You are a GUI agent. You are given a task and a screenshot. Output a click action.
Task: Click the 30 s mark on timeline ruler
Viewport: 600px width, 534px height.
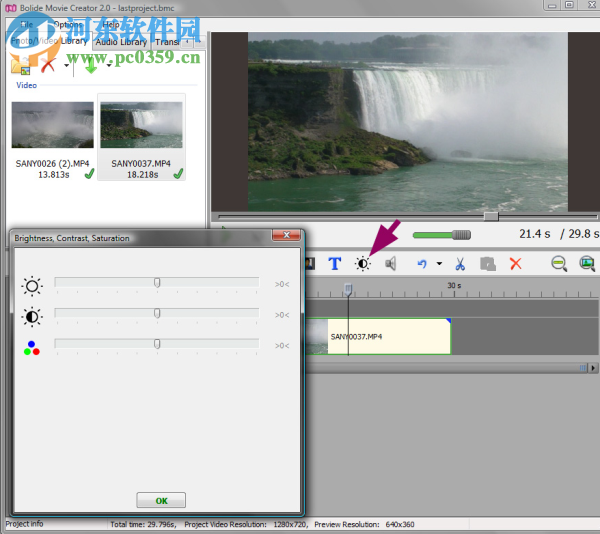click(x=454, y=285)
